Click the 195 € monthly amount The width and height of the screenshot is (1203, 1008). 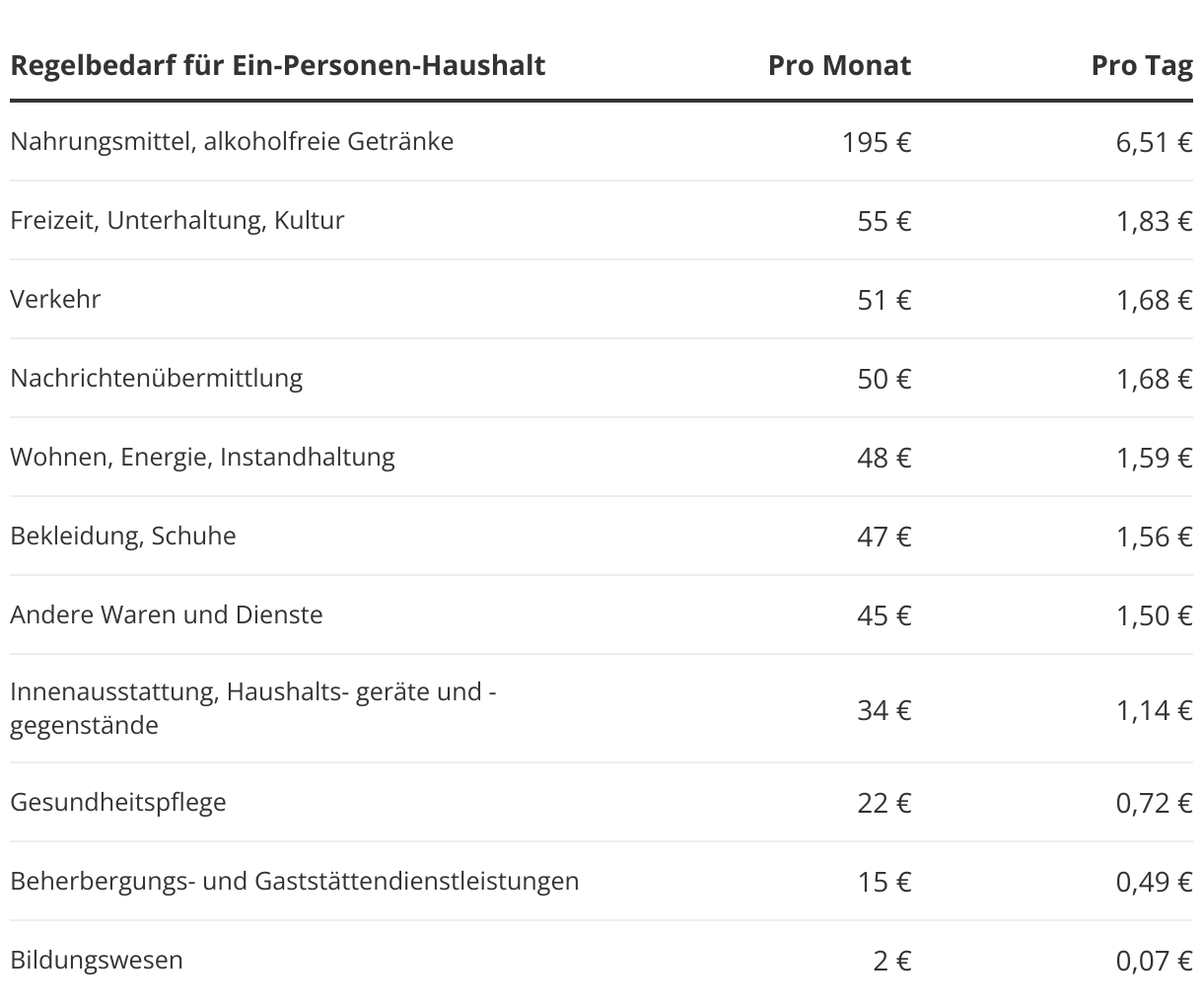point(877,142)
